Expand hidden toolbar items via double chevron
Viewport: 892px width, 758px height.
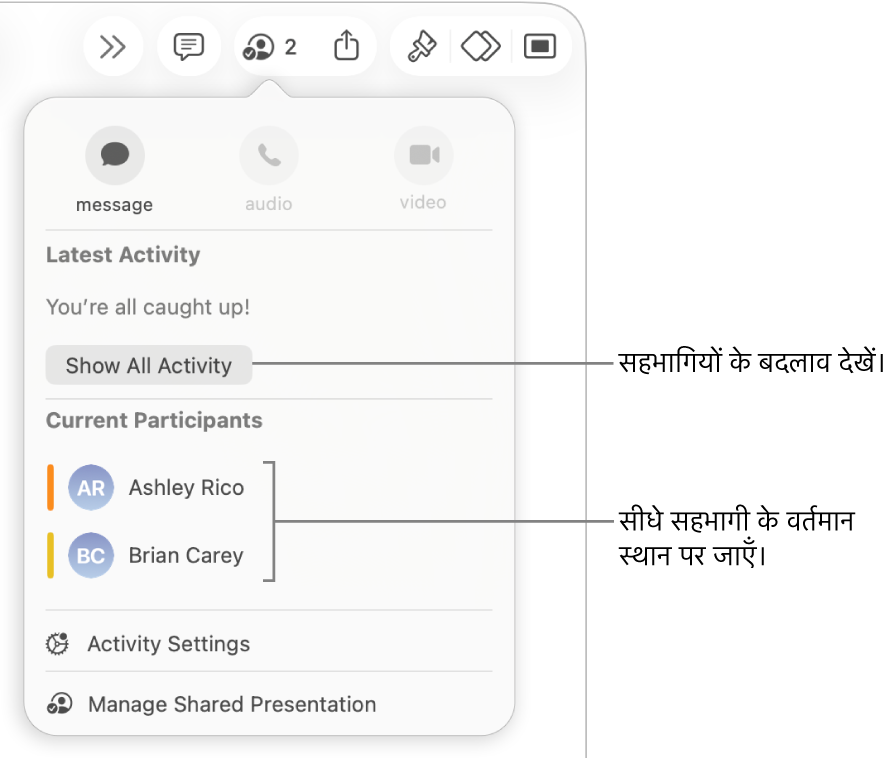tap(113, 46)
